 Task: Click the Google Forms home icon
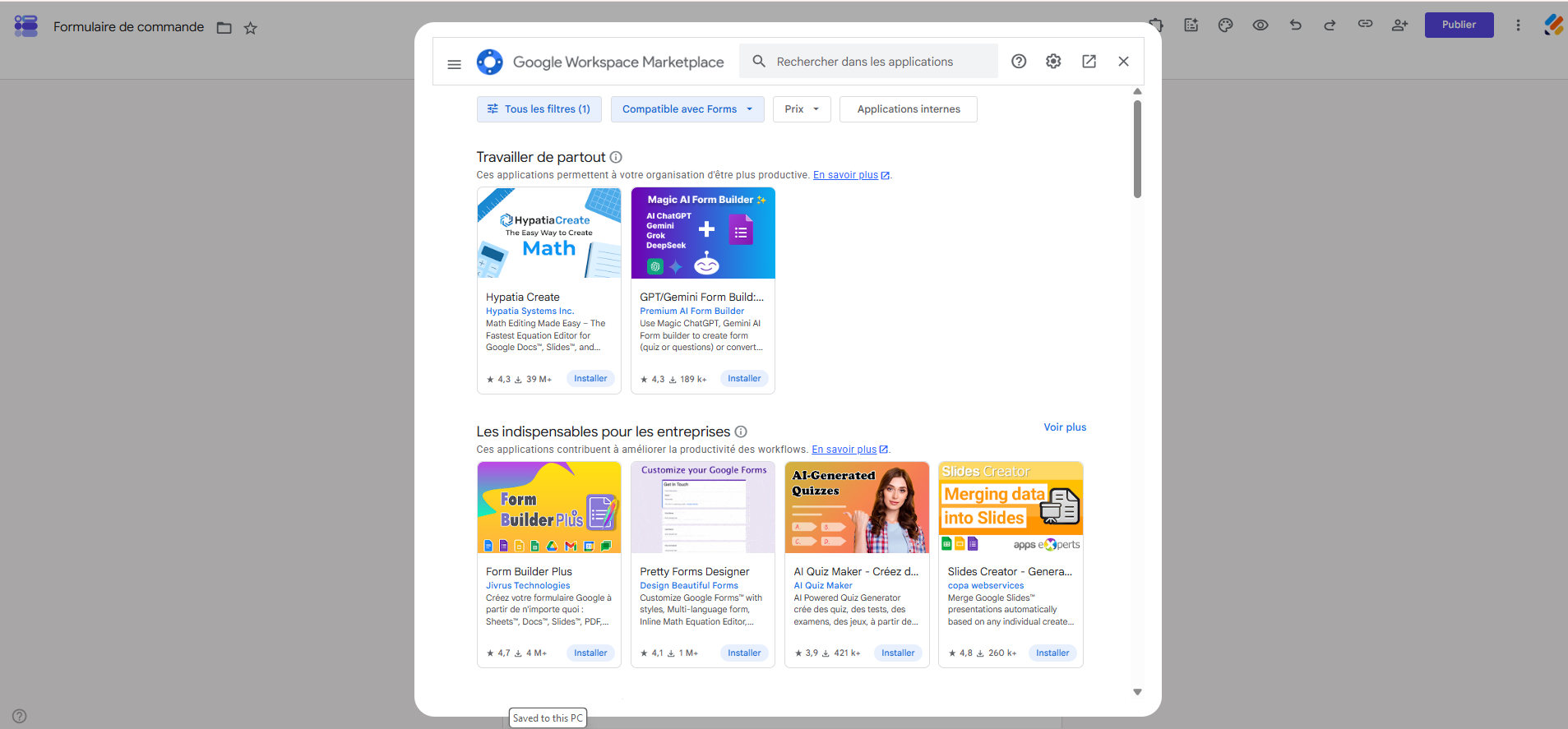point(26,26)
